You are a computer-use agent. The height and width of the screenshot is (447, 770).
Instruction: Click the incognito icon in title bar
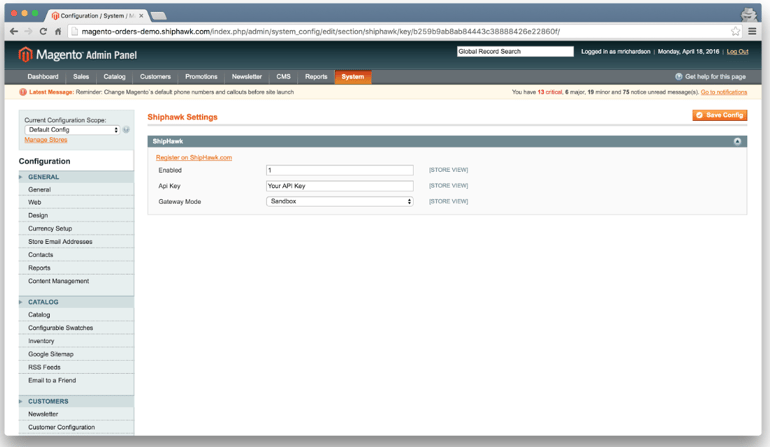click(748, 14)
